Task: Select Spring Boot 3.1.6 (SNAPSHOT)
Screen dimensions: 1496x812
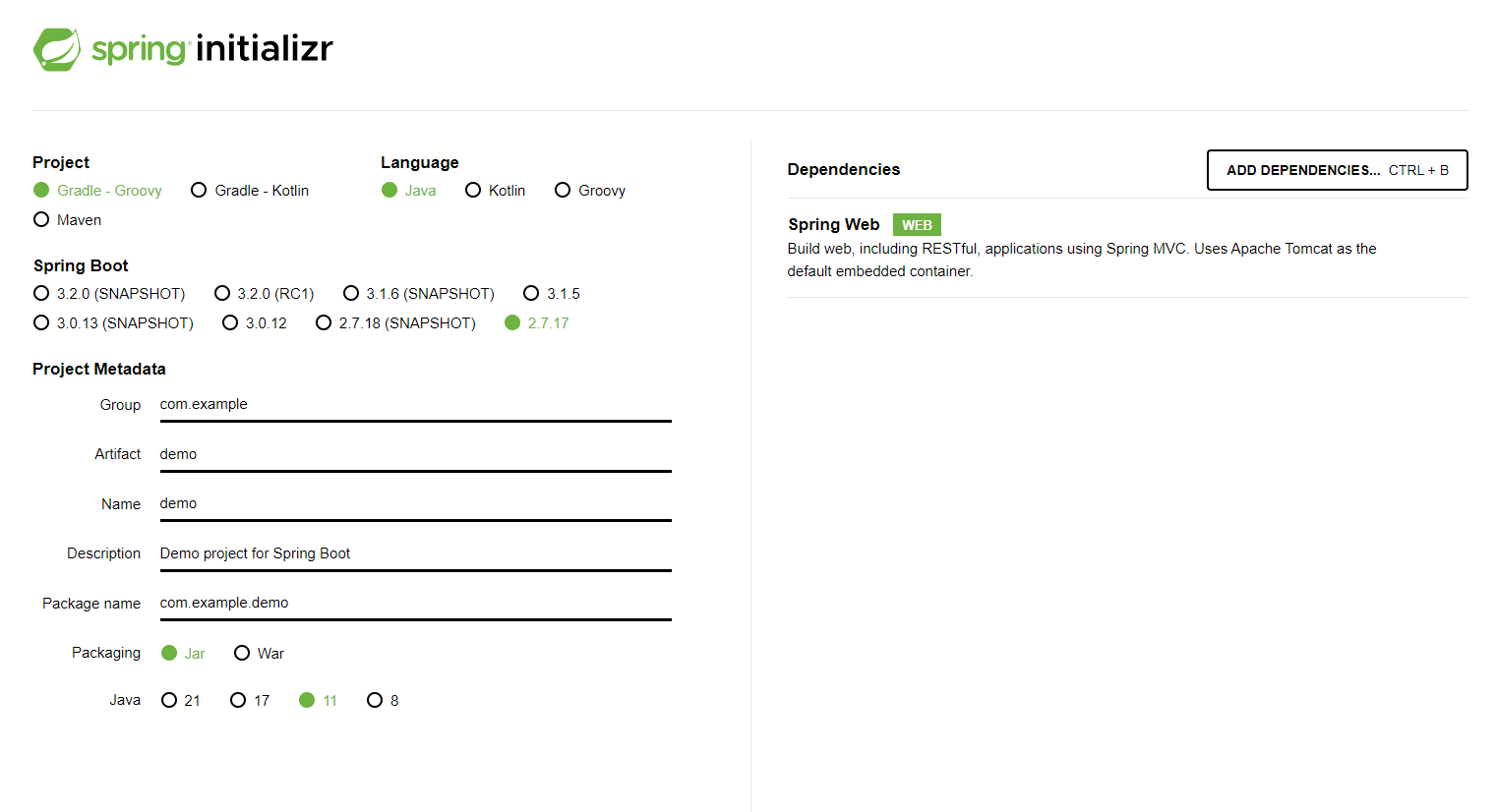Action: (419, 294)
